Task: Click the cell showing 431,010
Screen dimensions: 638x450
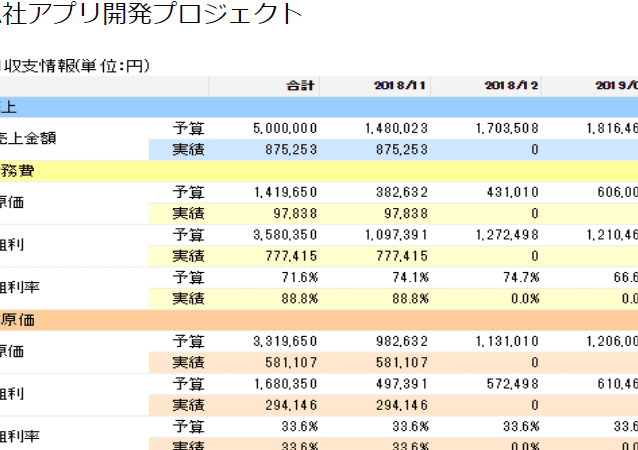Action: click(x=513, y=192)
